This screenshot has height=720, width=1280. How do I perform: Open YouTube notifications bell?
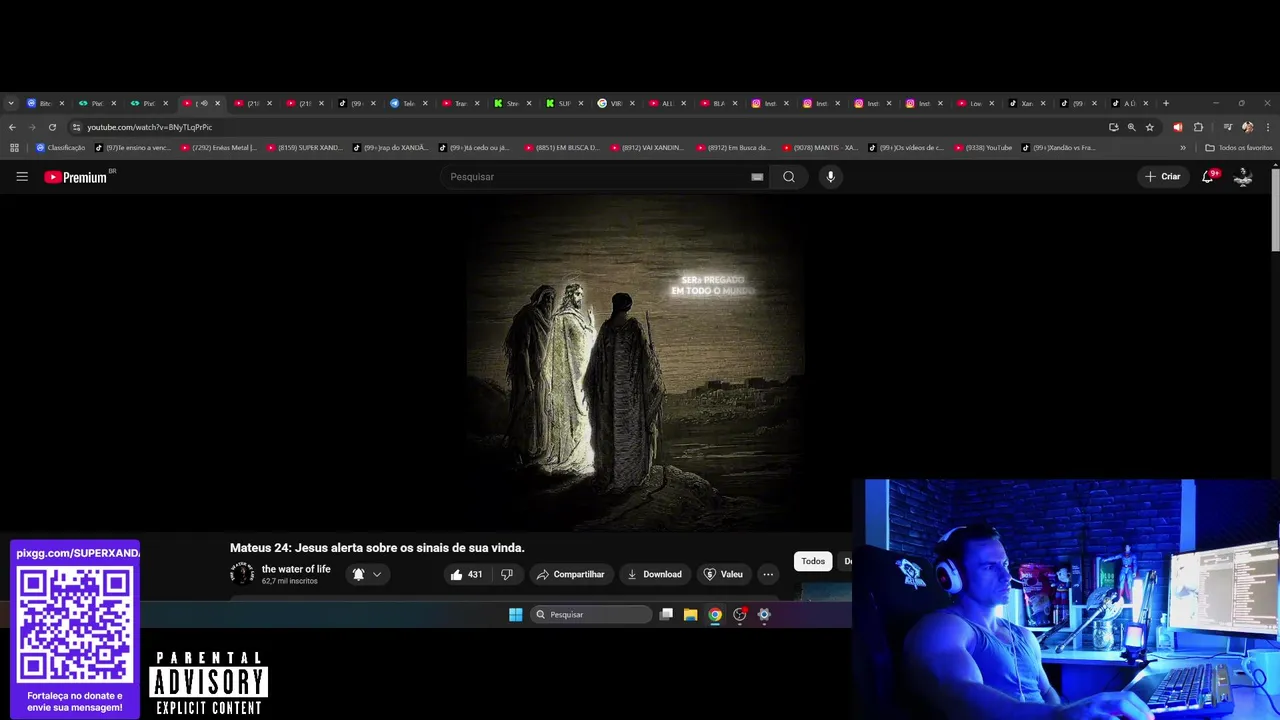(x=1208, y=177)
